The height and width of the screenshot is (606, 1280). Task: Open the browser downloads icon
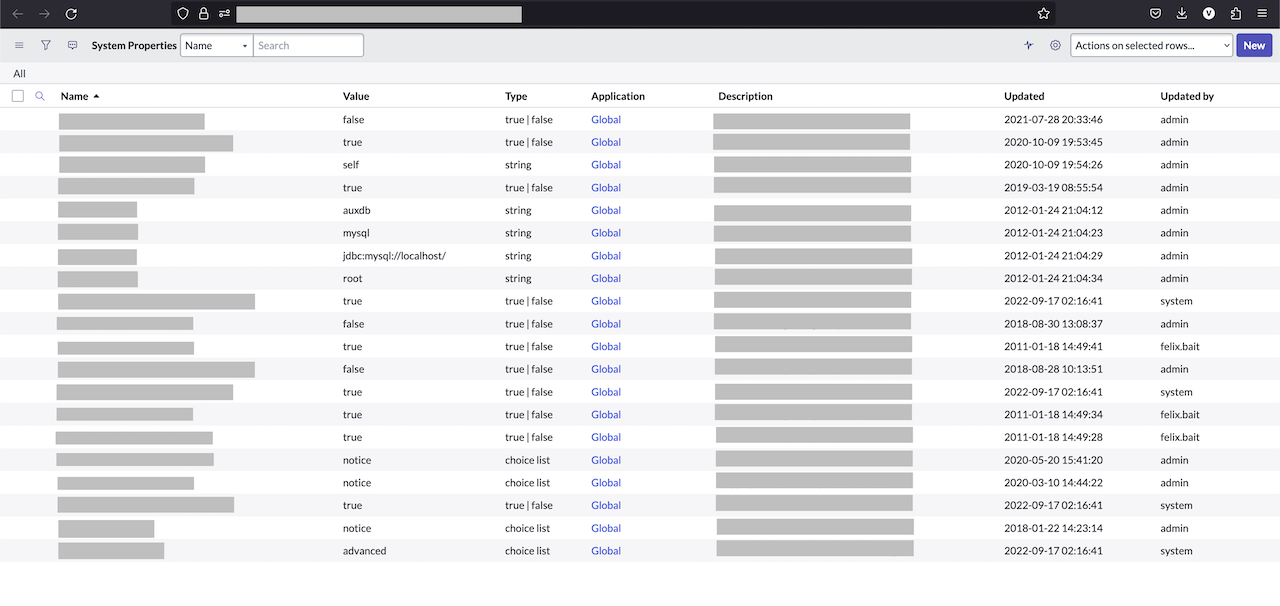click(1182, 13)
